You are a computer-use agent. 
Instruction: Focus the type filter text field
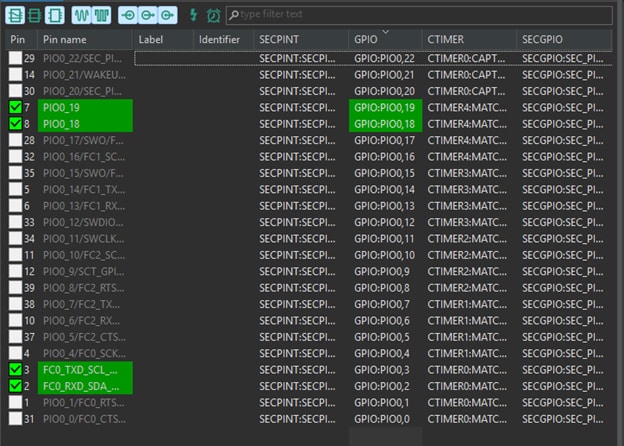tap(419, 15)
